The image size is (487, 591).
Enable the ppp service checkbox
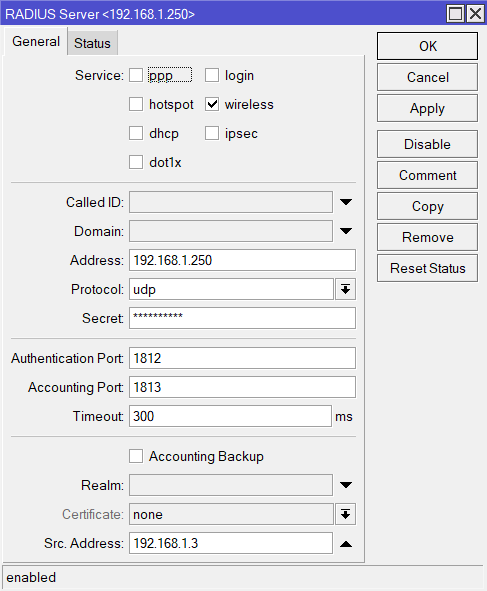coord(136,75)
